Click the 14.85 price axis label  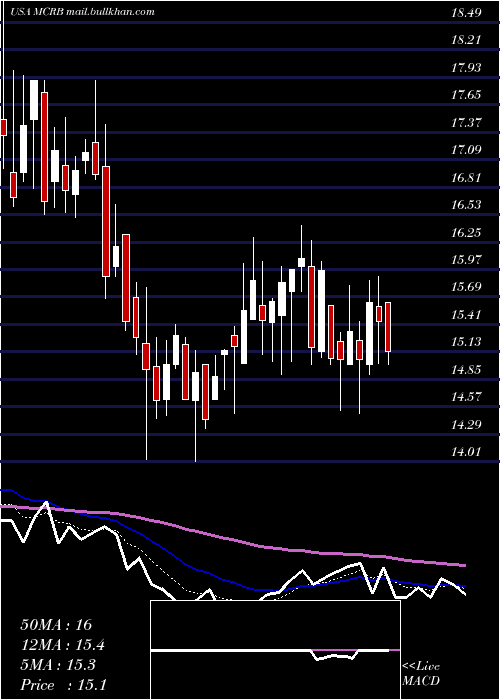coord(466,370)
